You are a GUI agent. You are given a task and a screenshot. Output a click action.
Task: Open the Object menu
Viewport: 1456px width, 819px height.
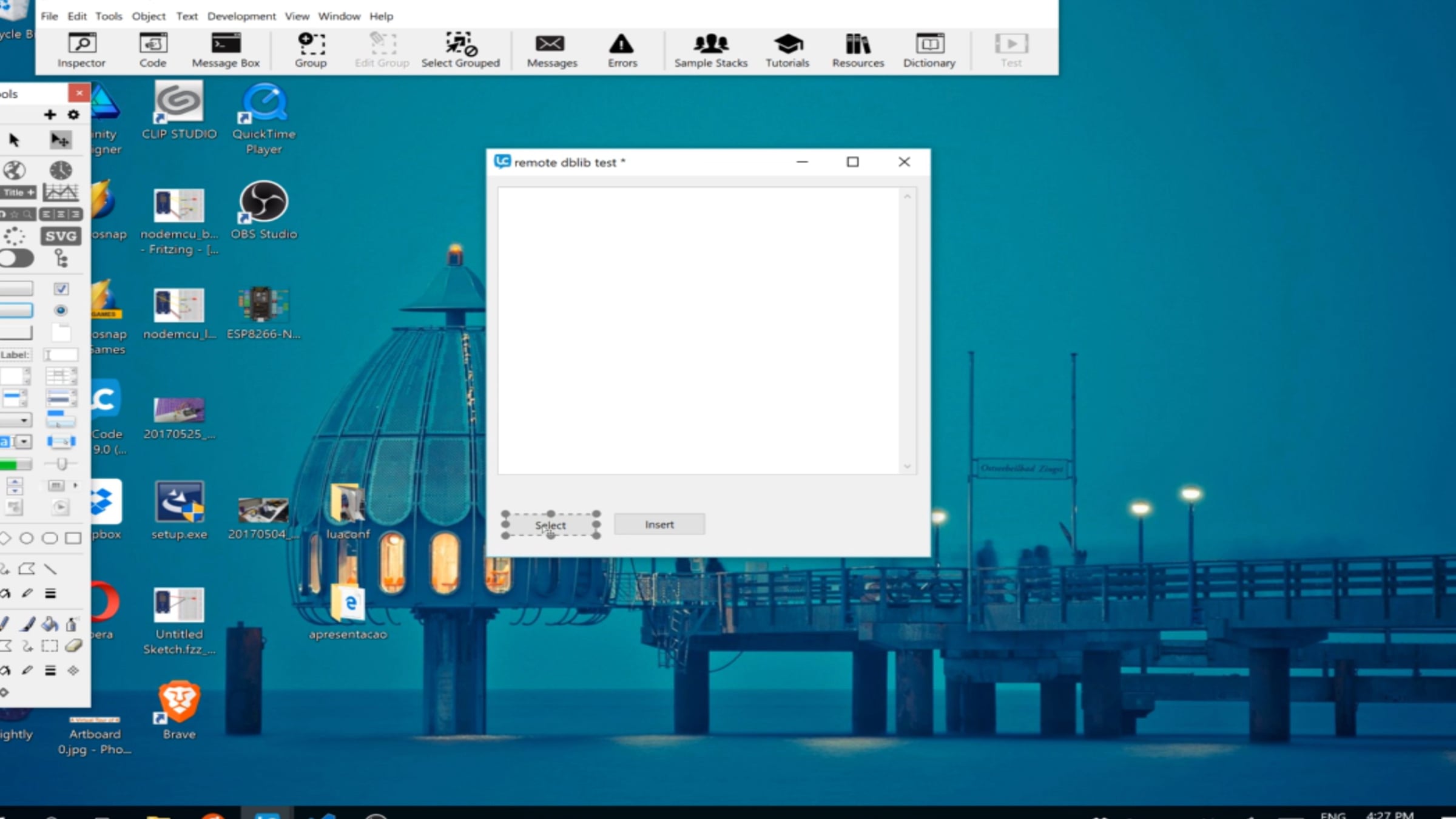click(149, 16)
